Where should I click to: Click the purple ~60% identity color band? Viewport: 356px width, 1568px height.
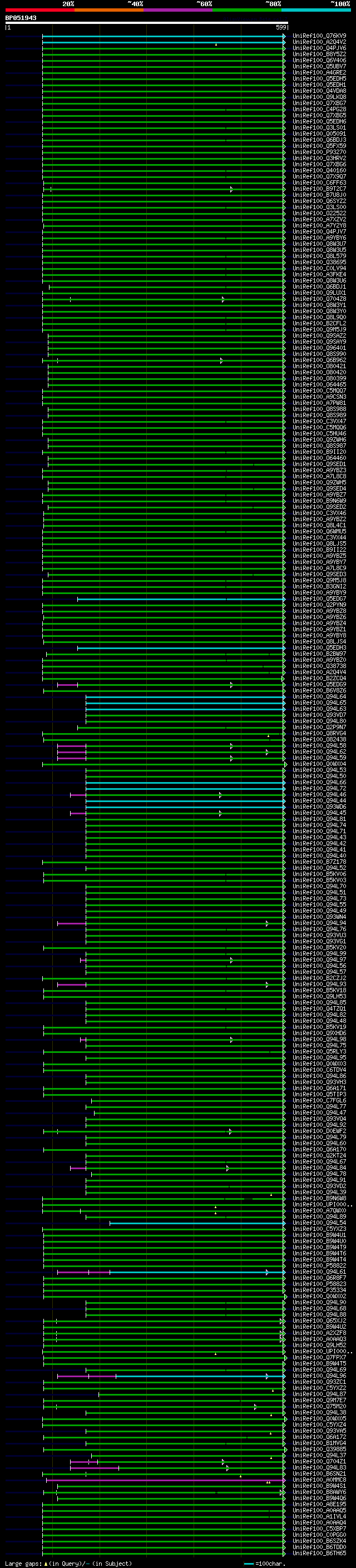click(179, 10)
